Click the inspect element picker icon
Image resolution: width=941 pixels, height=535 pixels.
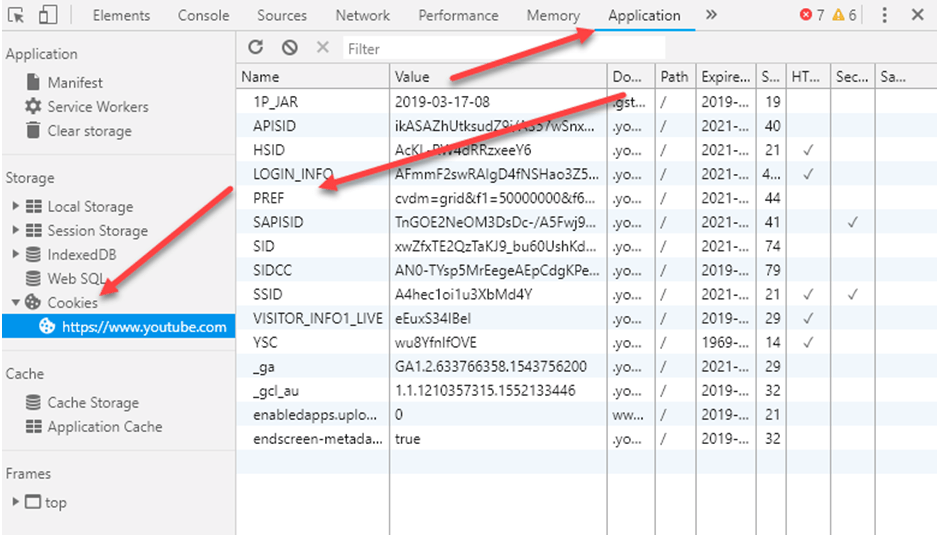[16, 15]
